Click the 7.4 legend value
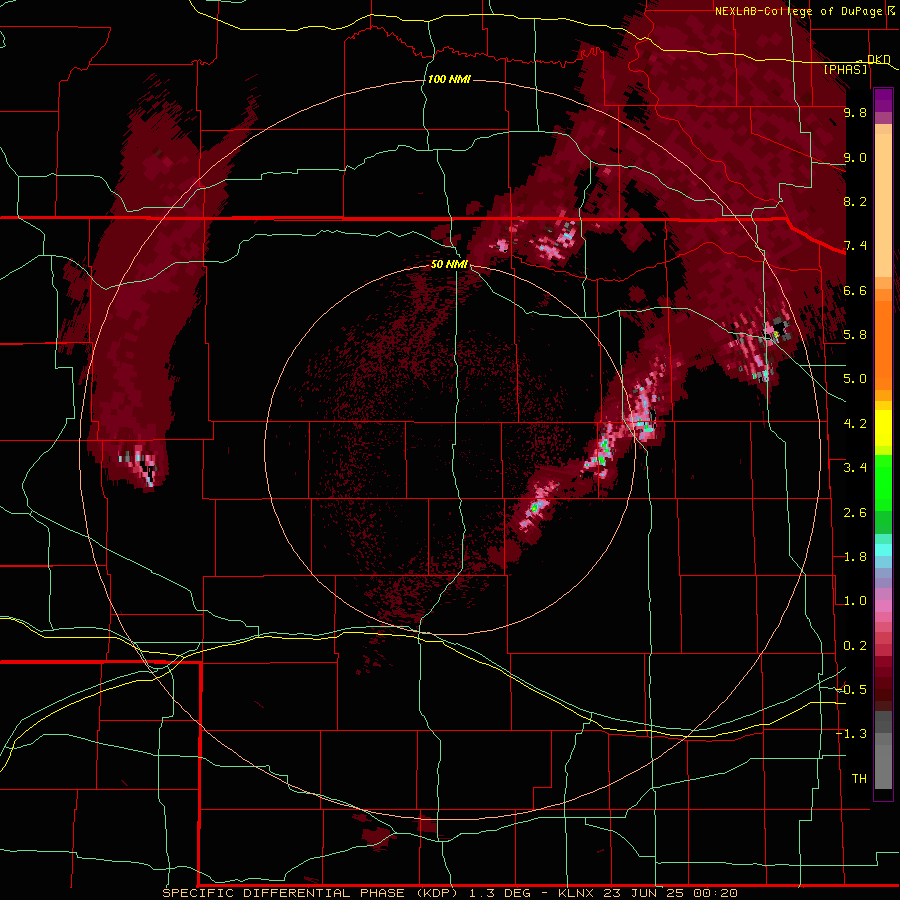Image resolution: width=900 pixels, height=900 pixels. (855, 246)
